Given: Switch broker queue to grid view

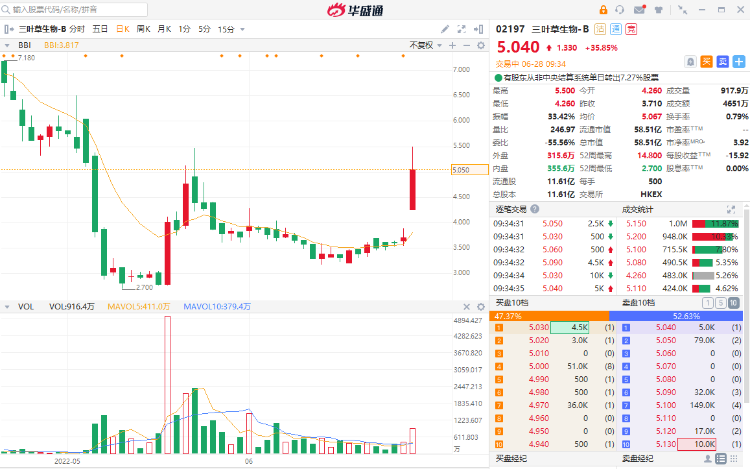Looking at the screenshot, I should click(733, 459).
